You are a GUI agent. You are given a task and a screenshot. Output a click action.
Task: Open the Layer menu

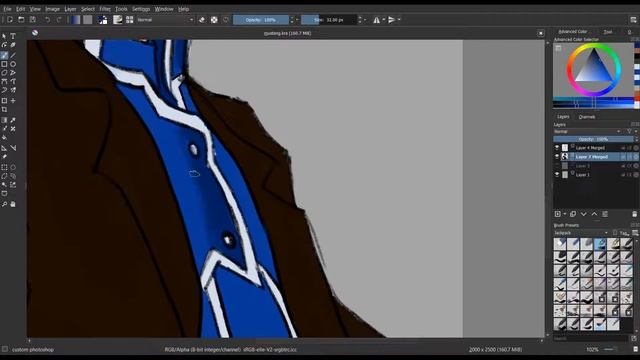point(70,9)
